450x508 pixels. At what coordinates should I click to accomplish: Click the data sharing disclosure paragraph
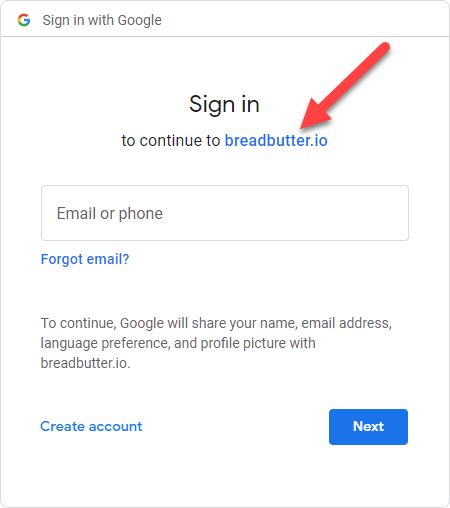click(x=216, y=343)
